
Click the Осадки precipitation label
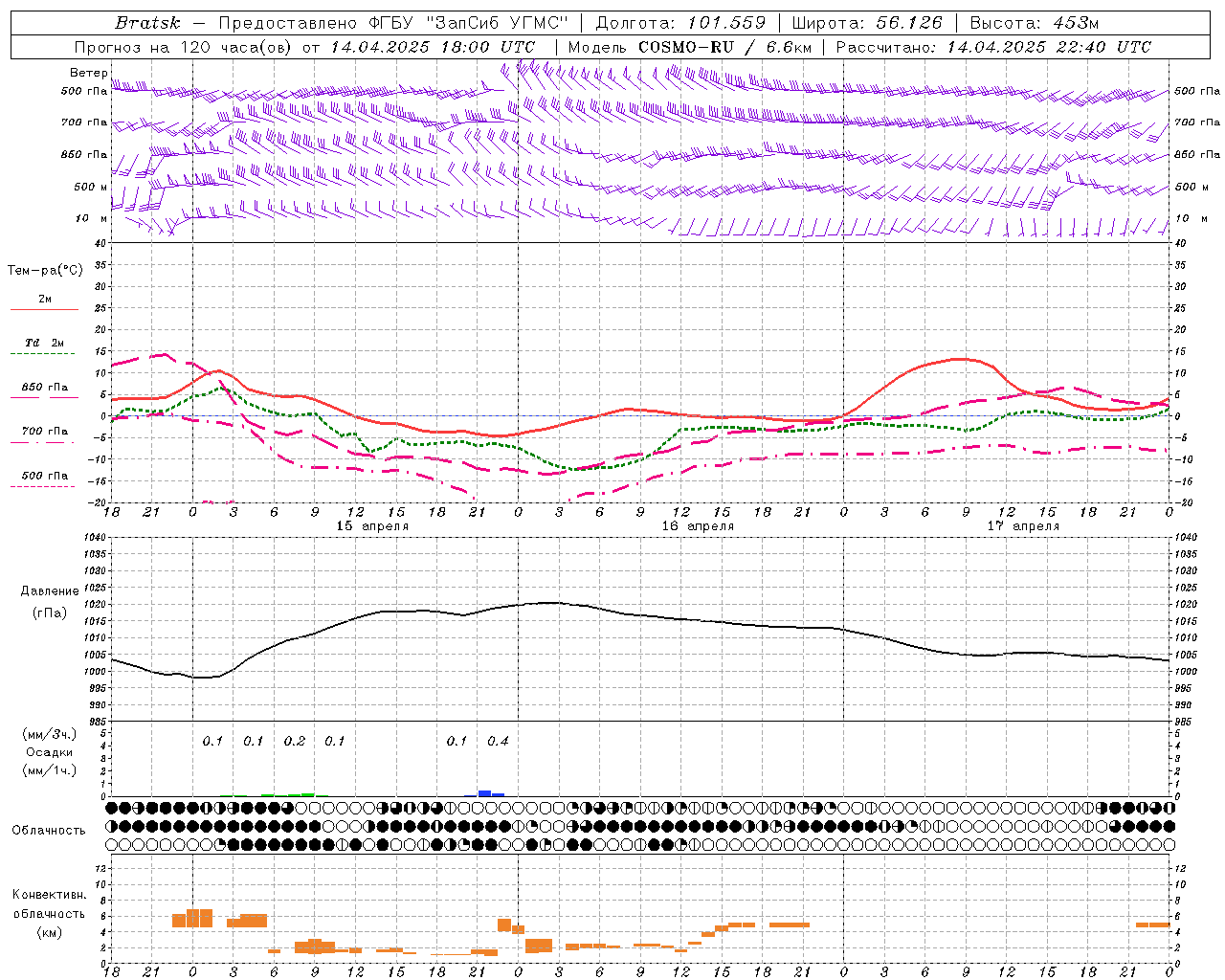(x=49, y=752)
